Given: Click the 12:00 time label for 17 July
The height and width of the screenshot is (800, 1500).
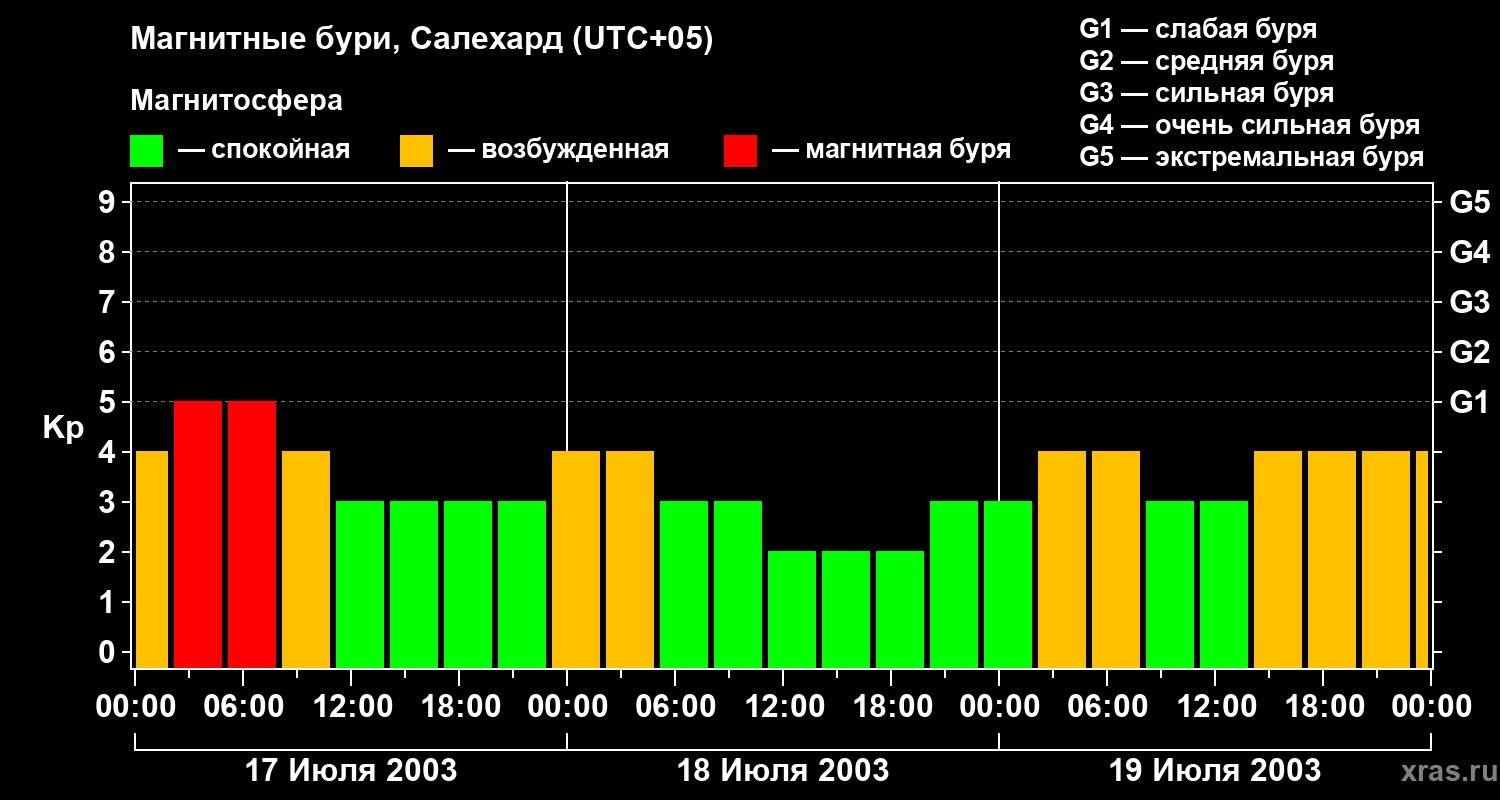Looking at the screenshot, I should click(x=351, y=707).
